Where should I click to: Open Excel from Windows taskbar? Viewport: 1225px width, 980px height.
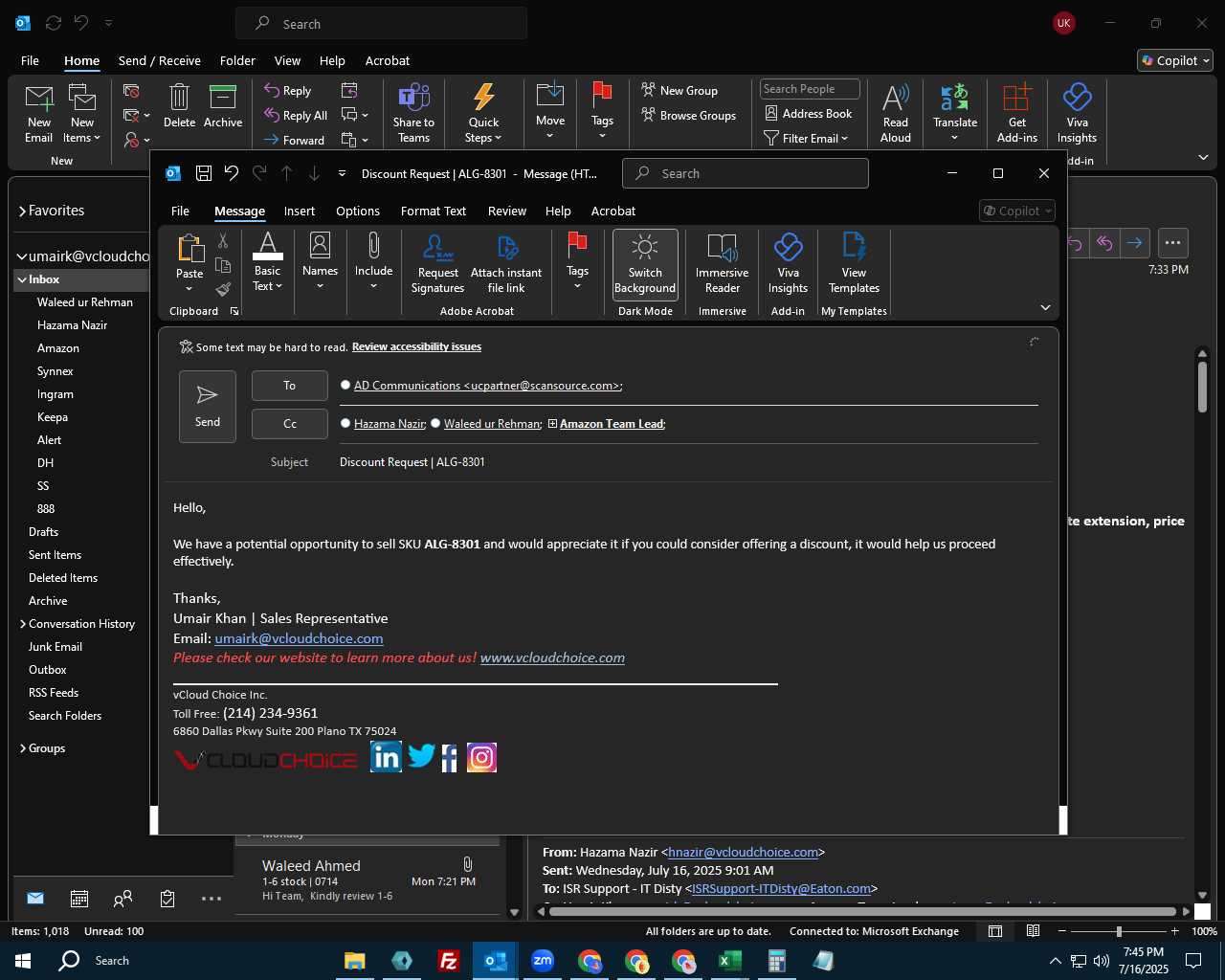[x=730, y=961]
